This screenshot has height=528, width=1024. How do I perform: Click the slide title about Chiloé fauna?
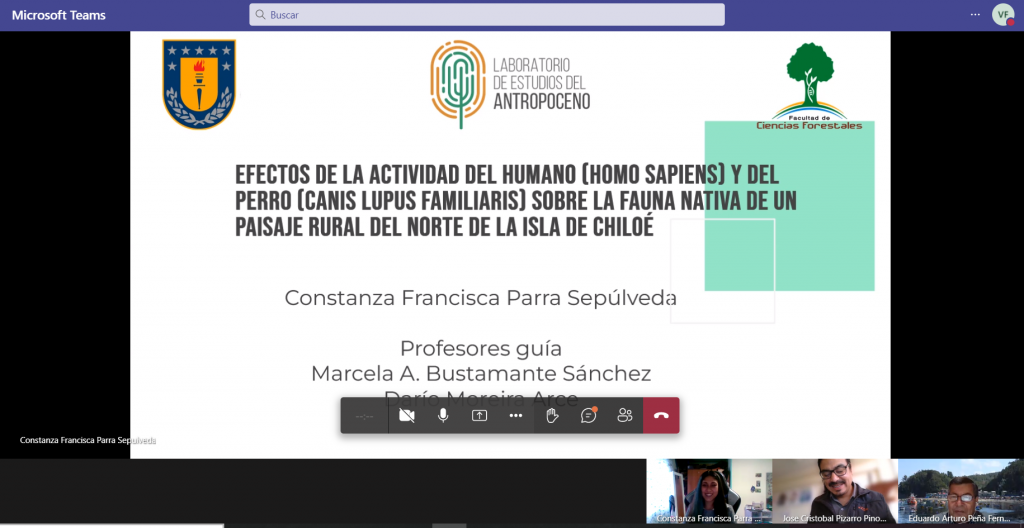(516, 201)
